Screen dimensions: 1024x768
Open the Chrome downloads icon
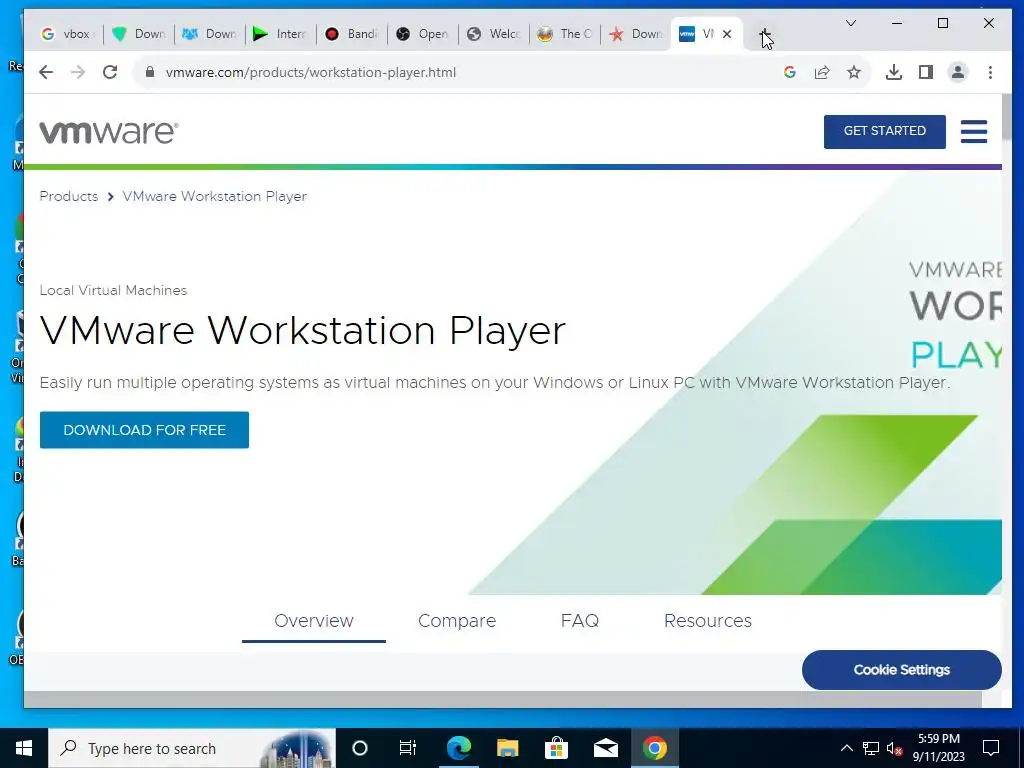tap(893, 72)
